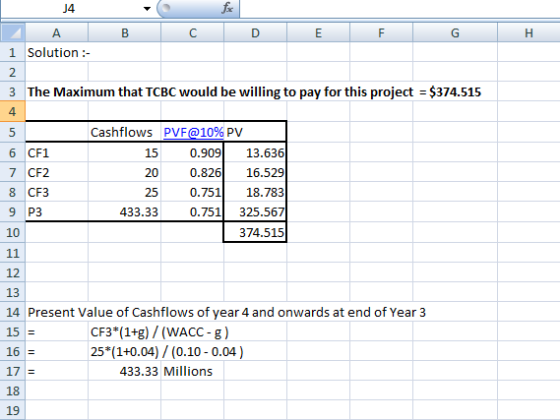This screenshot has height=420, width=560.
Task: Select row 14 header
Action: pos(12,312)
